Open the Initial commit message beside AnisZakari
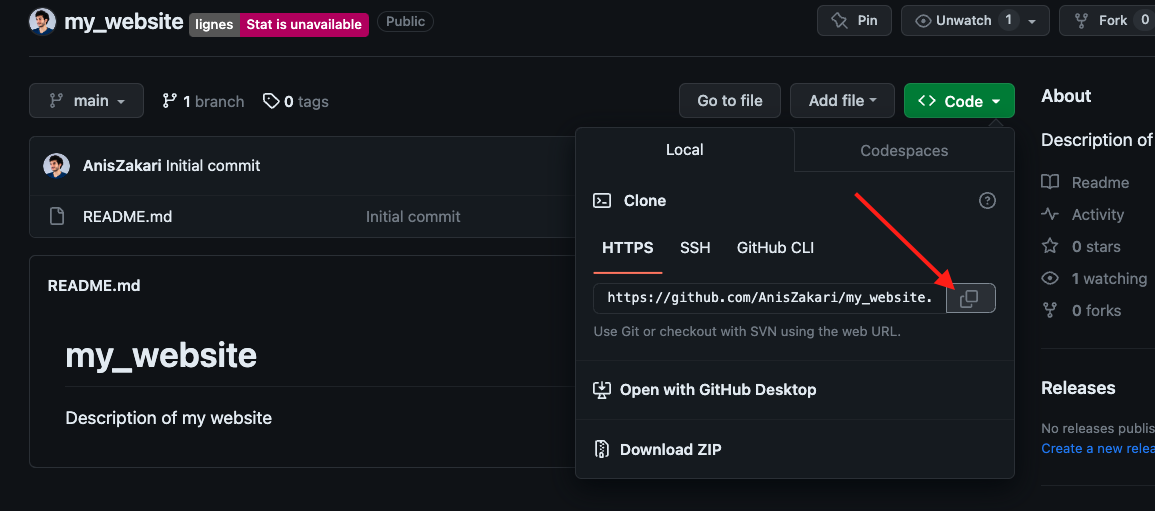The width and height of the screenshot is (1155, 511). [x=213, y=166]
